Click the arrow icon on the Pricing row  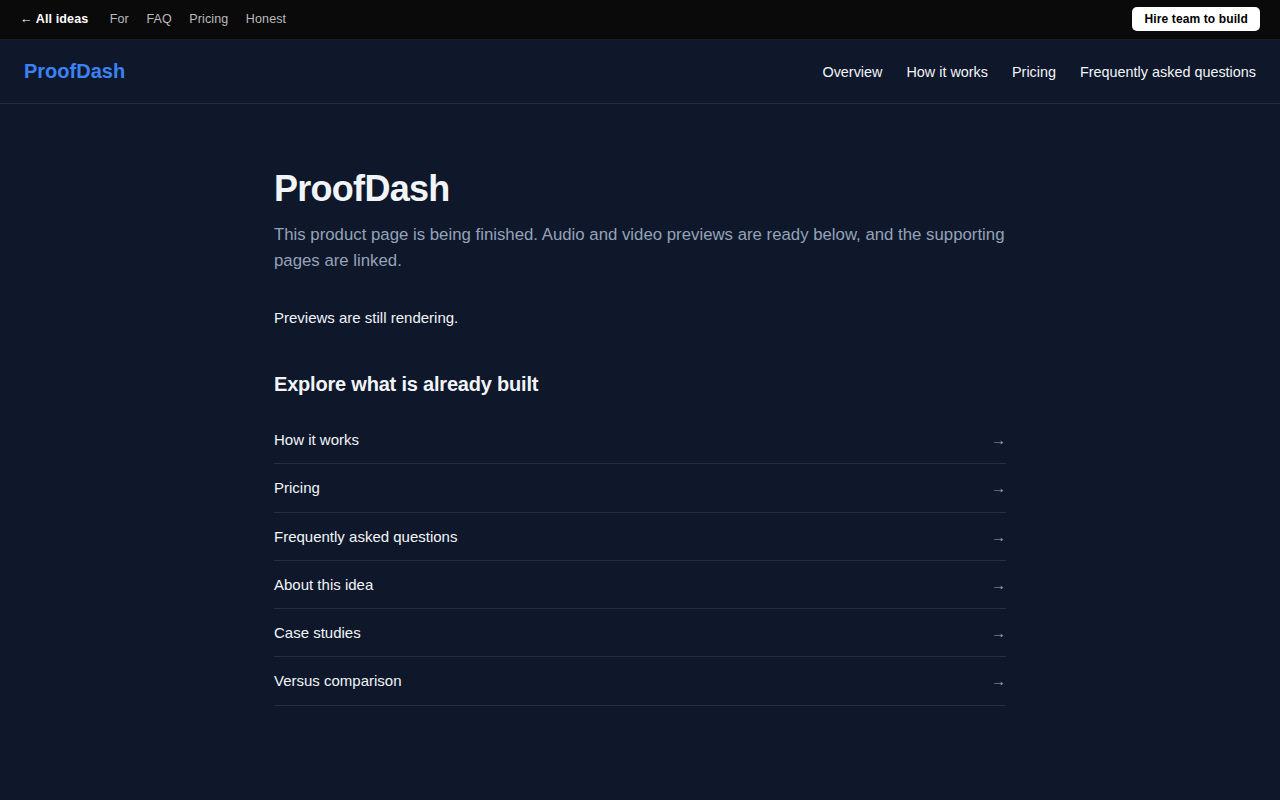point(998,489)
